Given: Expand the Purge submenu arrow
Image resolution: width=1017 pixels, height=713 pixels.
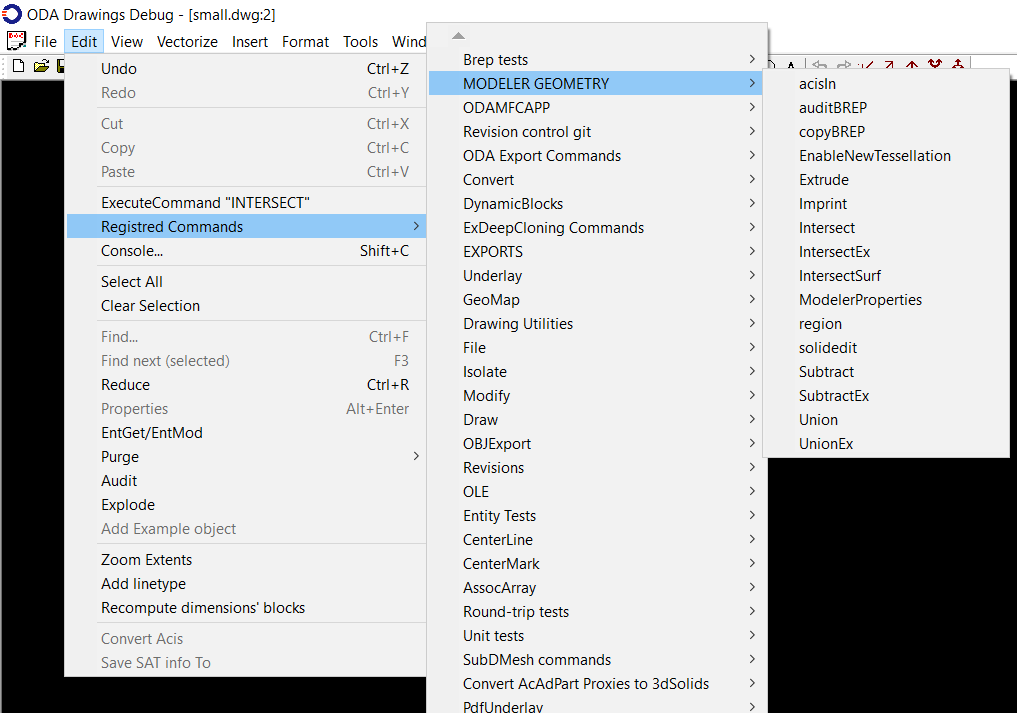Looking at the screenshot, I should coord(416,456).
